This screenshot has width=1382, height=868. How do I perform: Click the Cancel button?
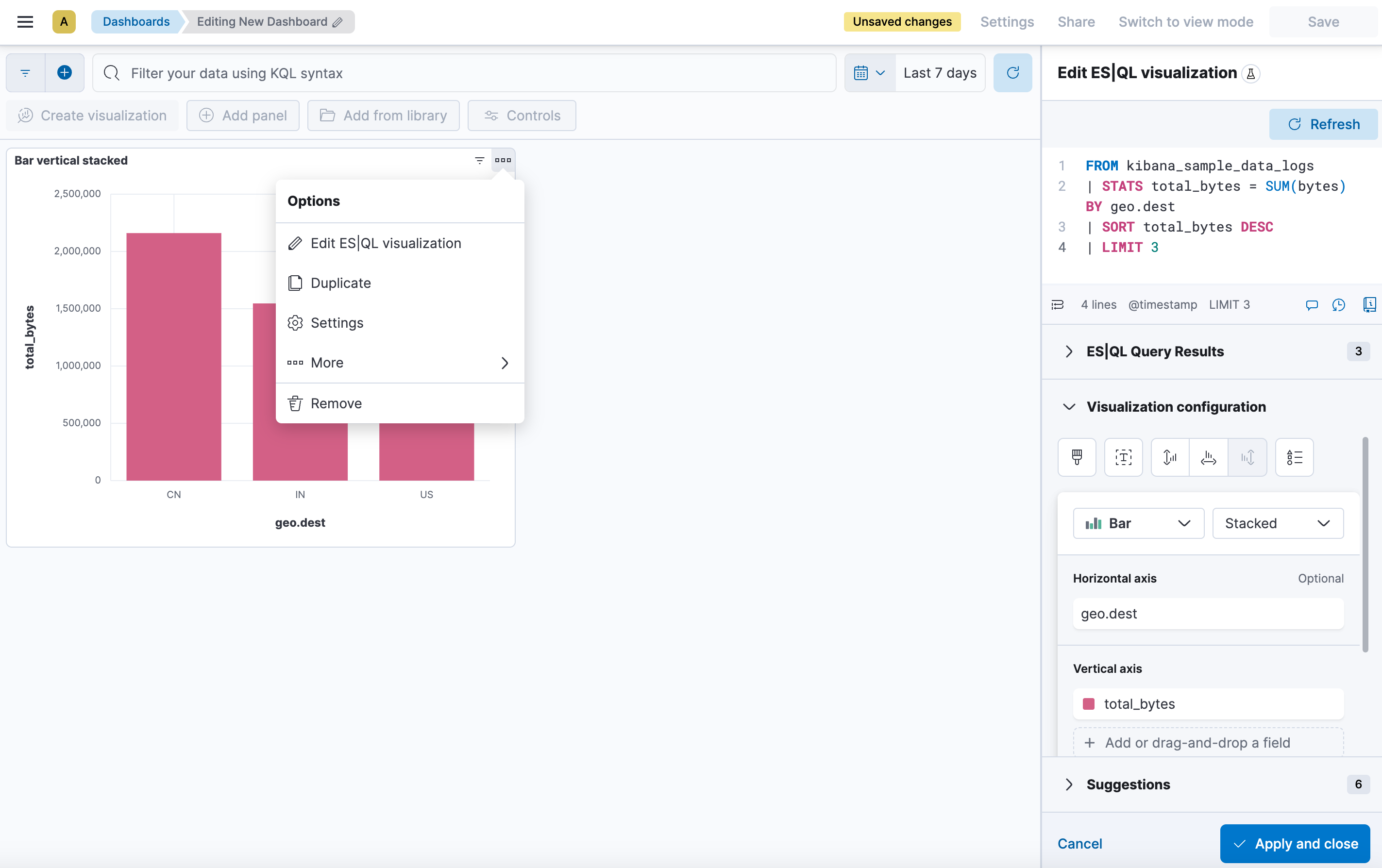(x=1080, y=843)
